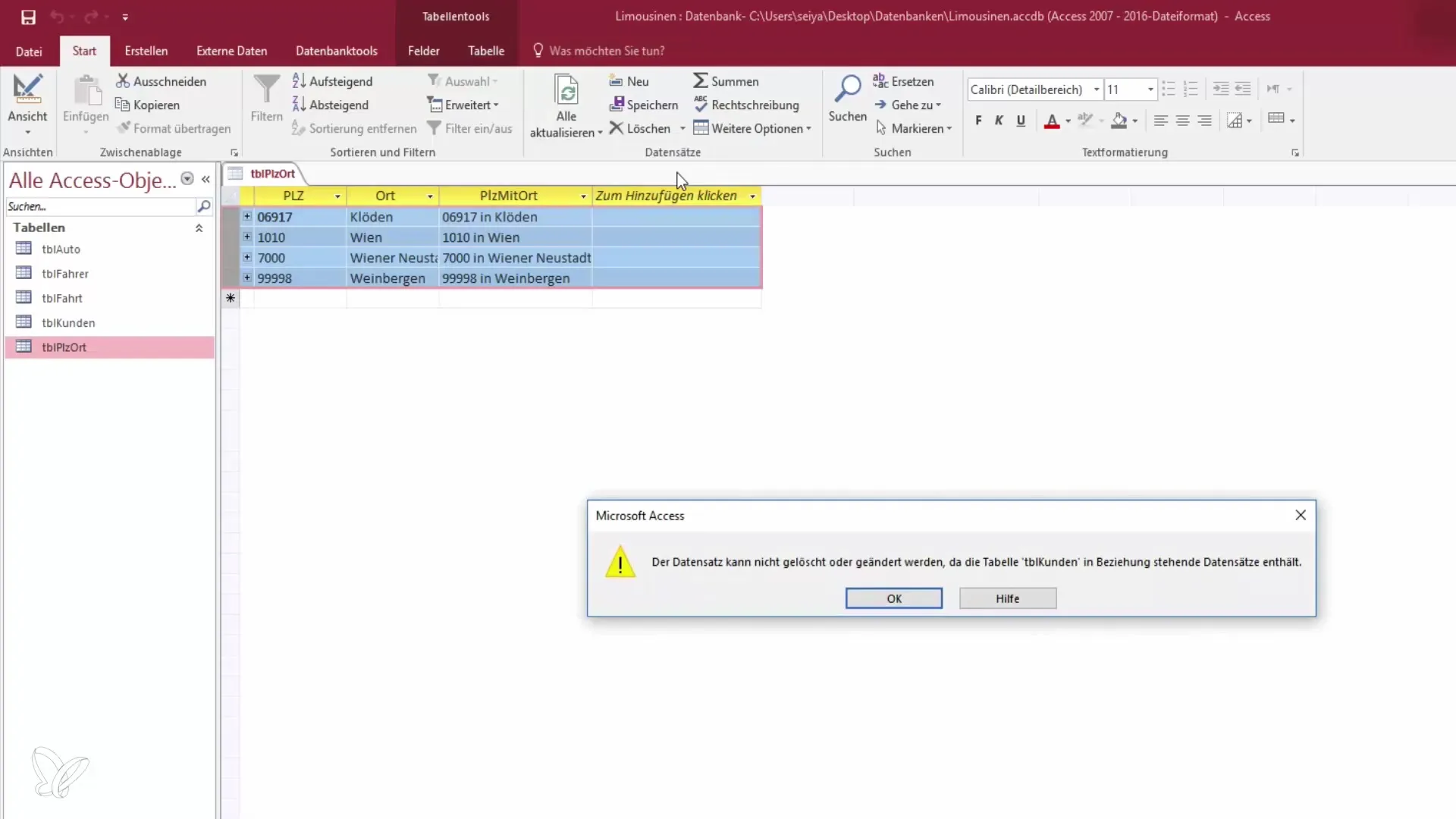
Task: Close the Microsoft Access dialog
Action: click(1301, 515)
